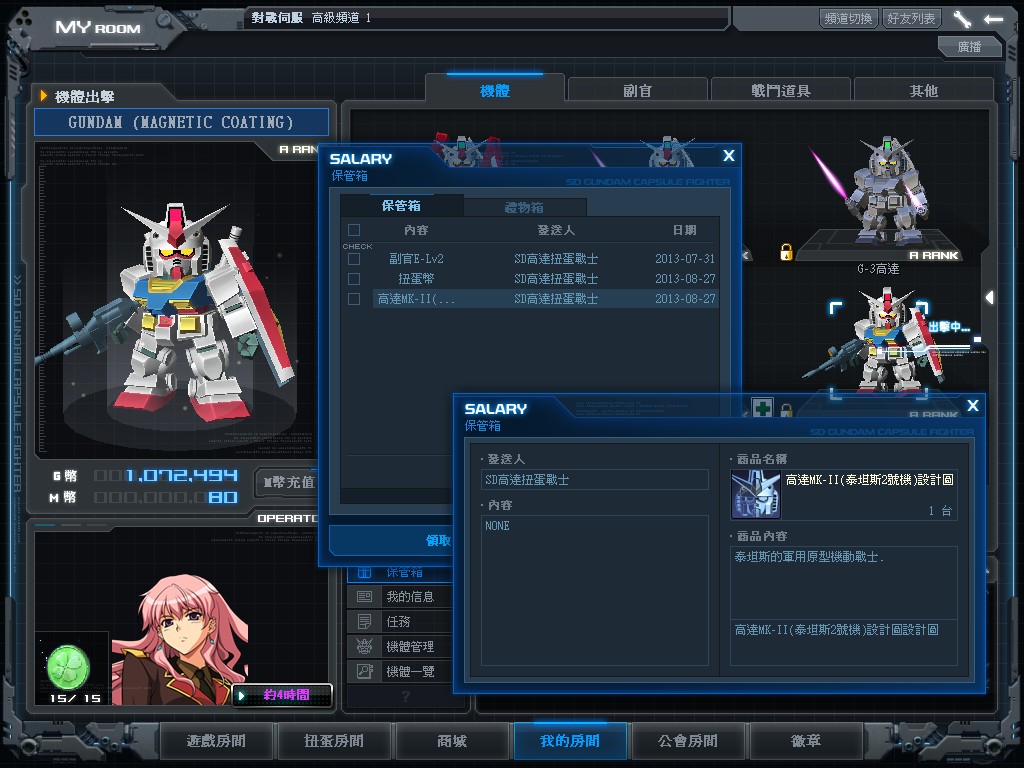Click the 頻道切換 button

(x=849, y=18)
